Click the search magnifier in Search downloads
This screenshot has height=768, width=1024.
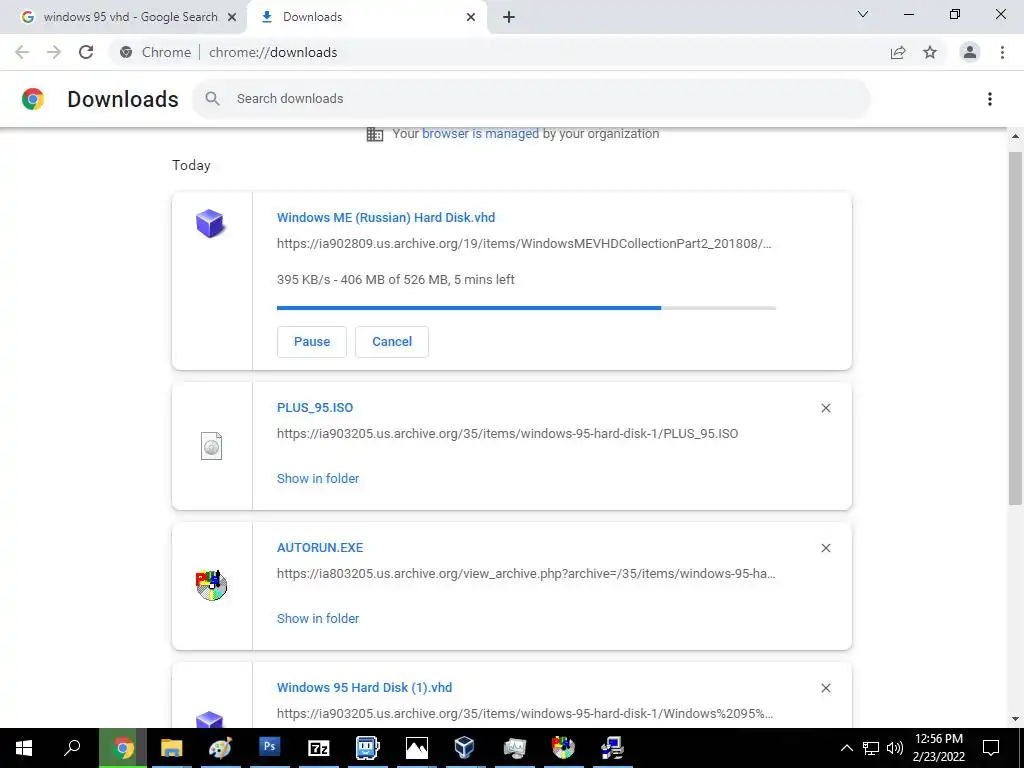coord(212,99)
